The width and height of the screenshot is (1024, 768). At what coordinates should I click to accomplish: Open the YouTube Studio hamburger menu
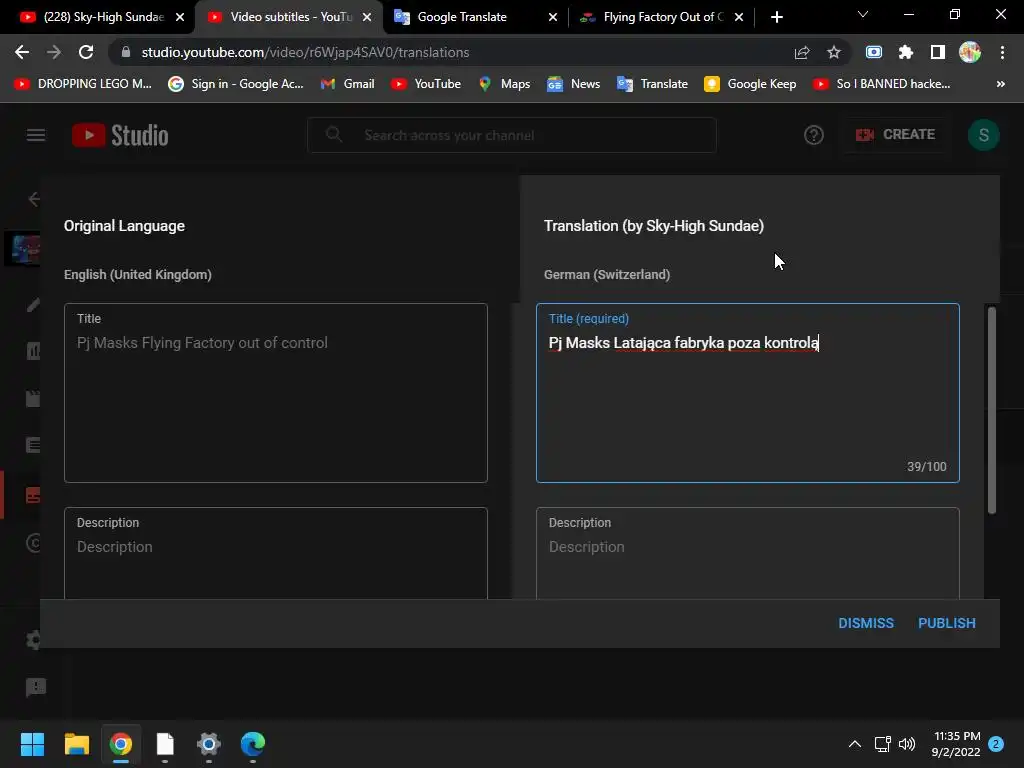[x=36, y=135]
